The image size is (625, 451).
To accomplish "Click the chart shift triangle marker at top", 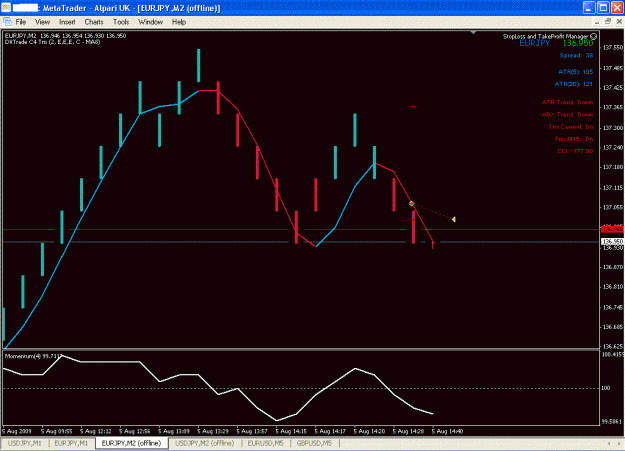I will (x=473, y=32).
